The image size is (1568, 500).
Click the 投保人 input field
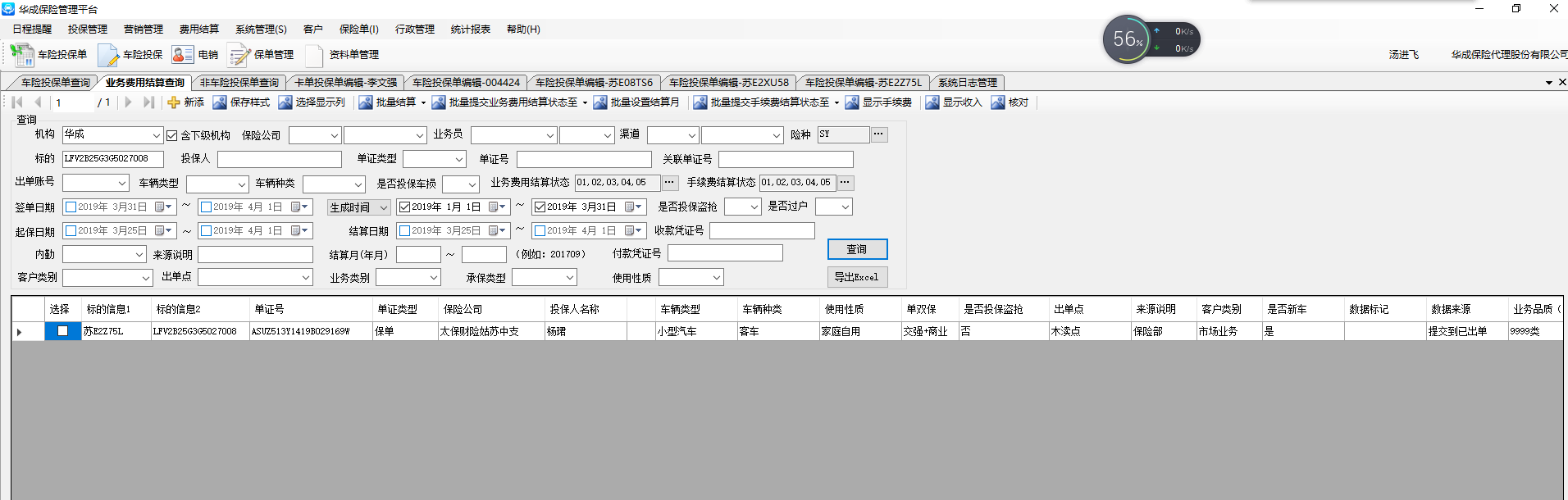(279, 159)
